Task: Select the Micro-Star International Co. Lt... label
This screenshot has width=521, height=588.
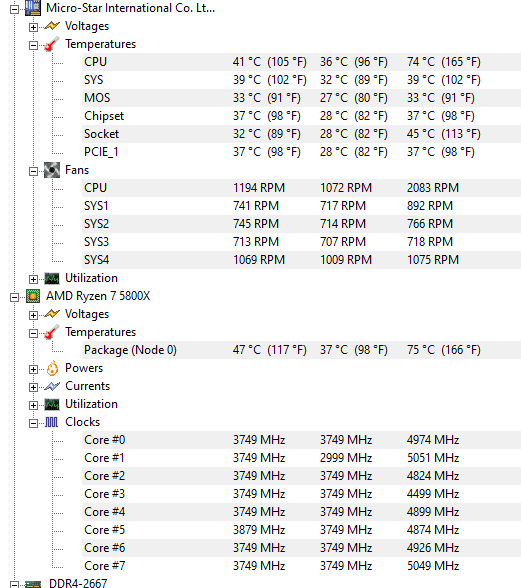Action: point(131,8)
